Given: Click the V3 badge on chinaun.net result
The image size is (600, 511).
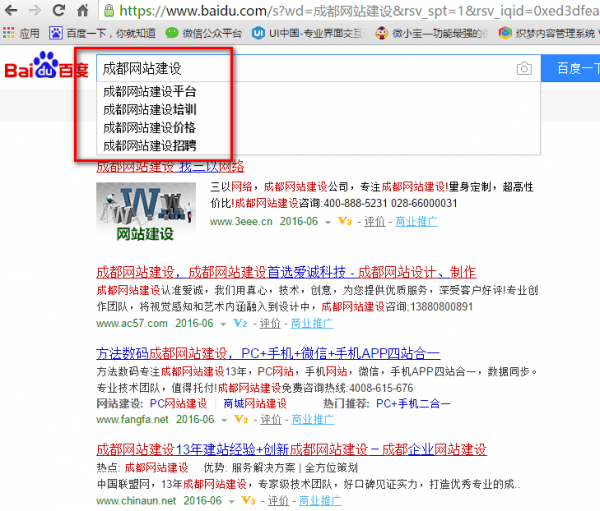Looking at the screenshot, I should coord(248,501).
